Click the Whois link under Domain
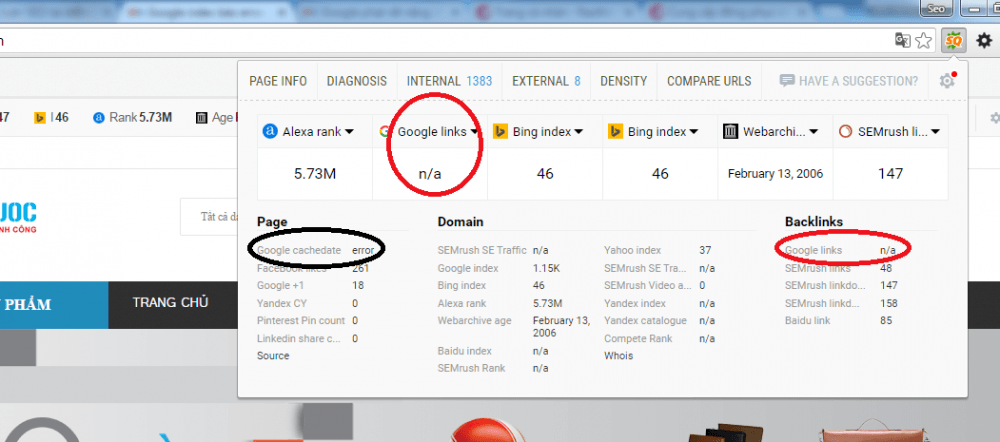The width and height of the screenshot is (1000, 442). point(619,356)
